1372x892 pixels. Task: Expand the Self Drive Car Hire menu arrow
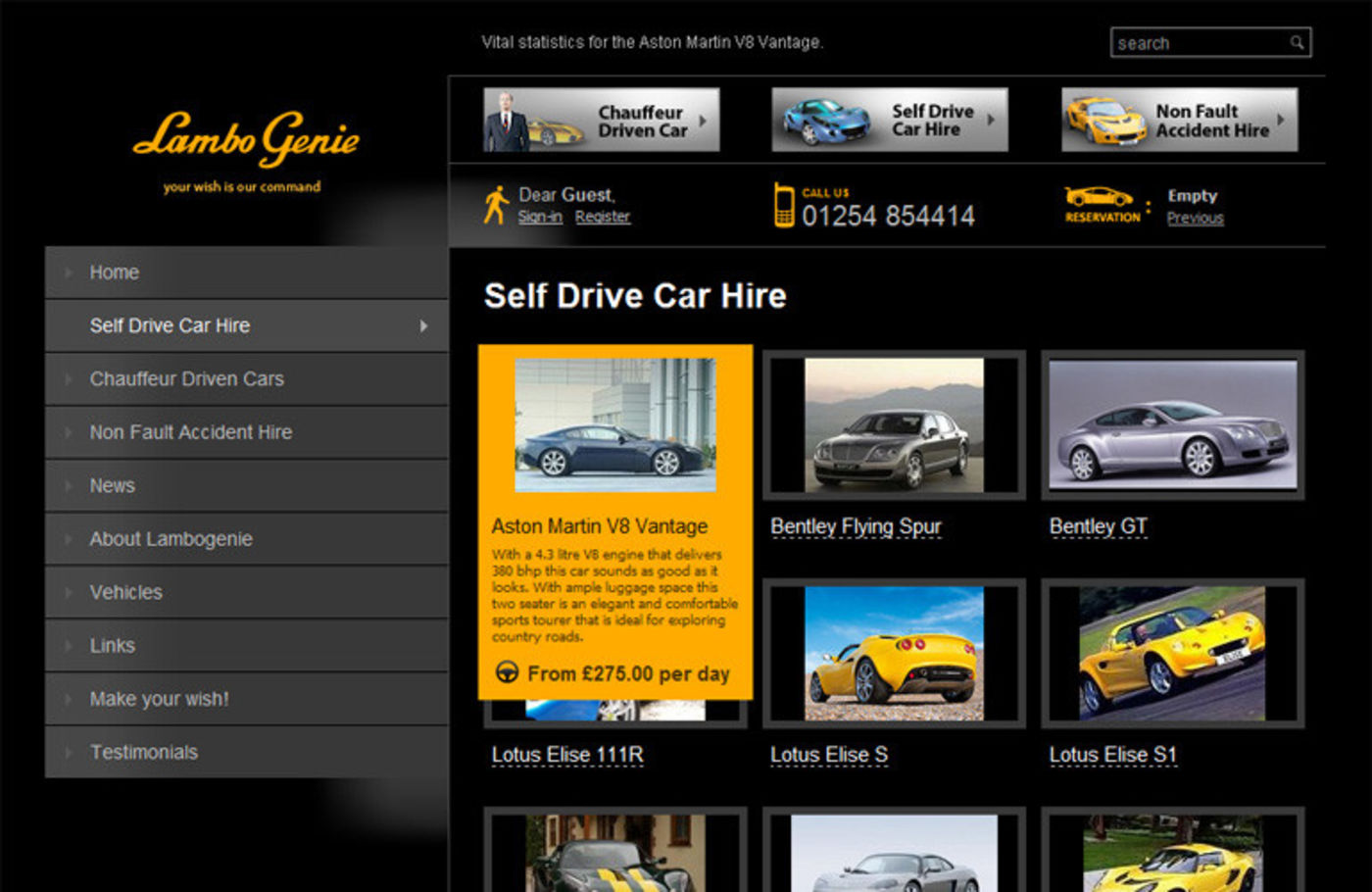click(x=423, y=326)
